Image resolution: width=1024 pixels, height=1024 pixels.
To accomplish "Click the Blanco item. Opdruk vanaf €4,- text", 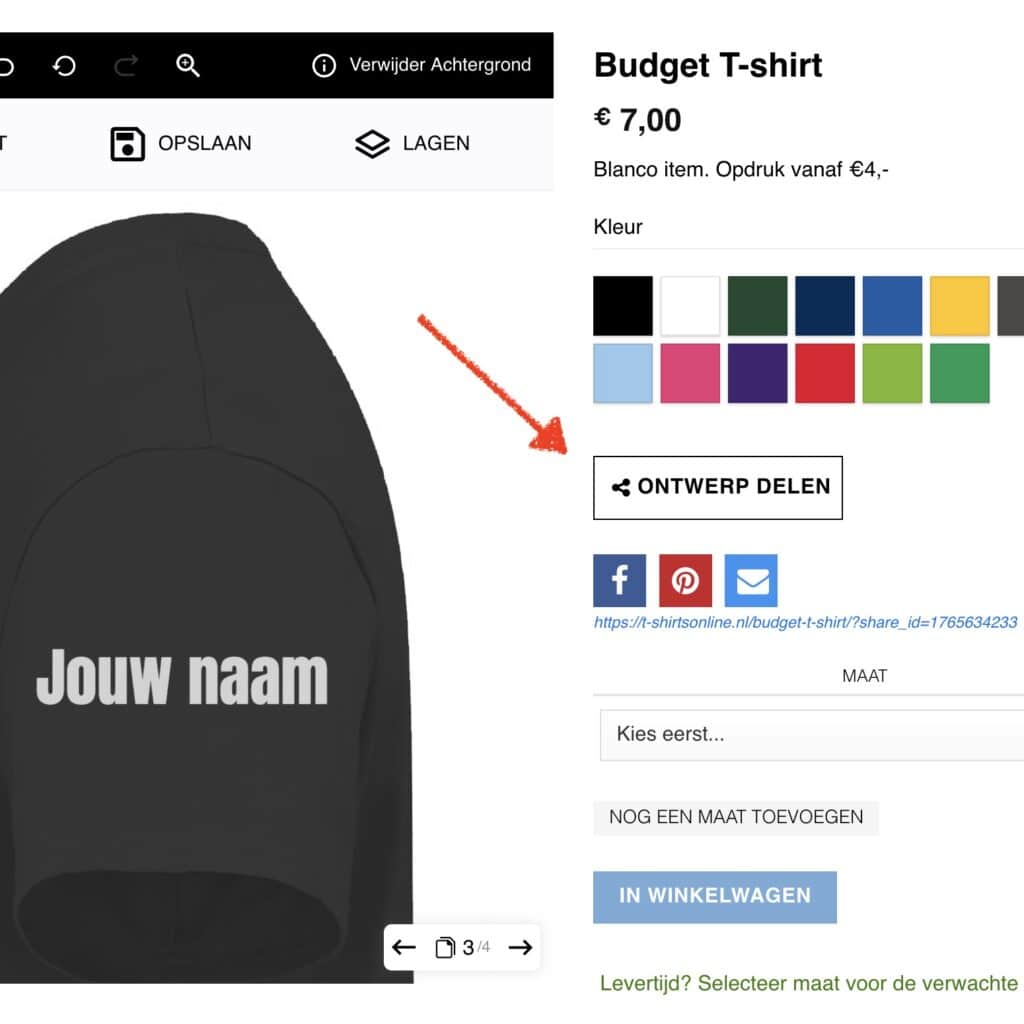I will coord(741,170).
